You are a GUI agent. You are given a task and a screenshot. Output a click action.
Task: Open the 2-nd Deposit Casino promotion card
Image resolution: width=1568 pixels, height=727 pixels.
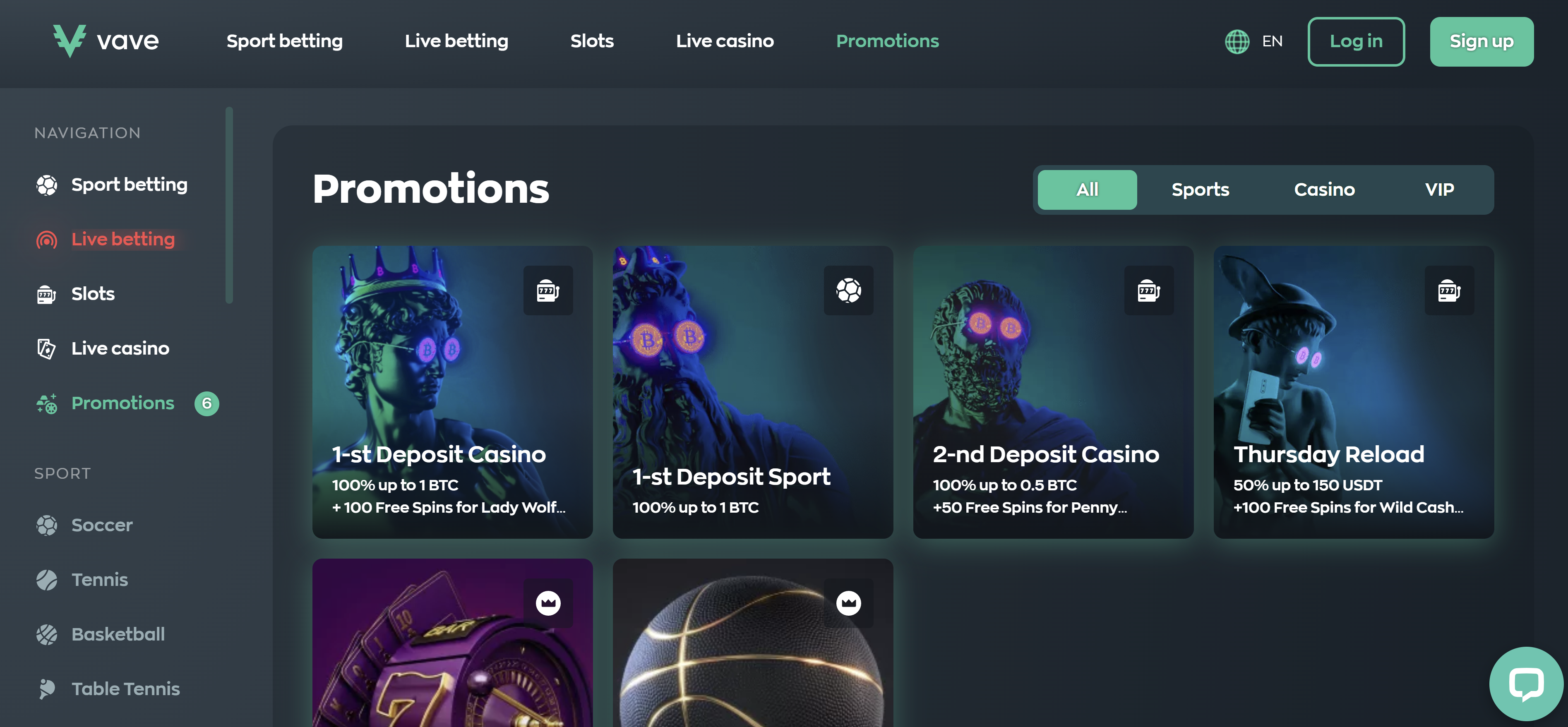pyautogui.click(x=1052, y=392)
